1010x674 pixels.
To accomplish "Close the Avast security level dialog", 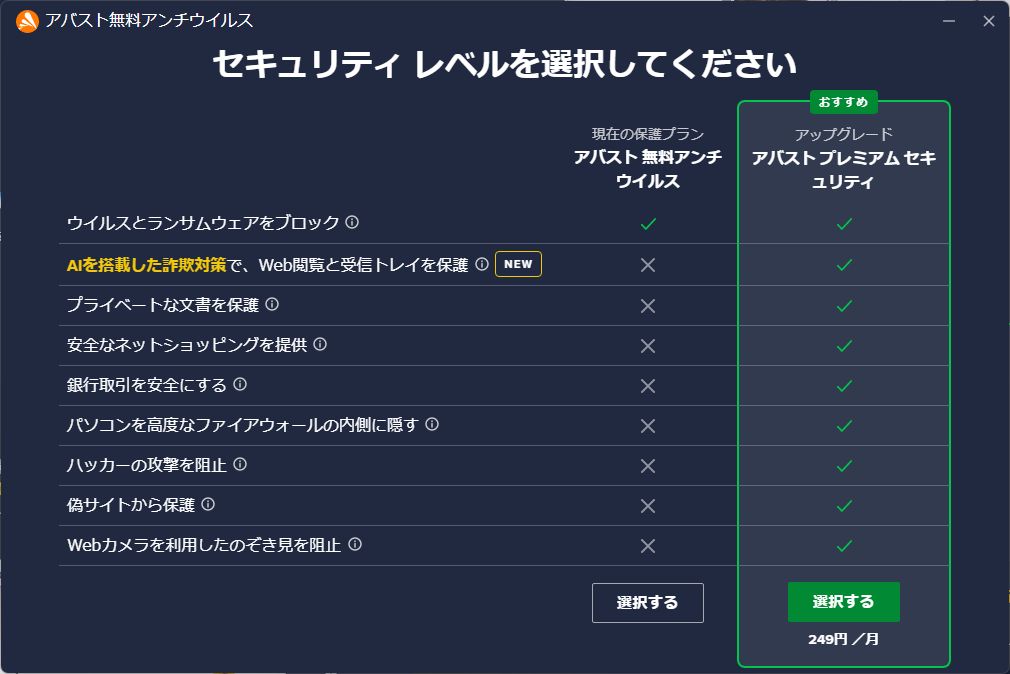I will tap(988, 20).
